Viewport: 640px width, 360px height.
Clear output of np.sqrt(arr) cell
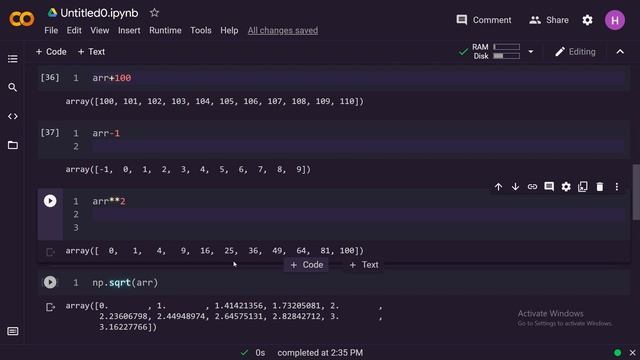[x=50, y=307]
